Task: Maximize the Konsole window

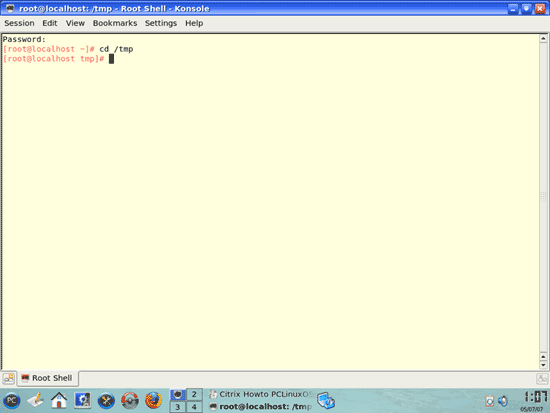Action: point(526,8)
